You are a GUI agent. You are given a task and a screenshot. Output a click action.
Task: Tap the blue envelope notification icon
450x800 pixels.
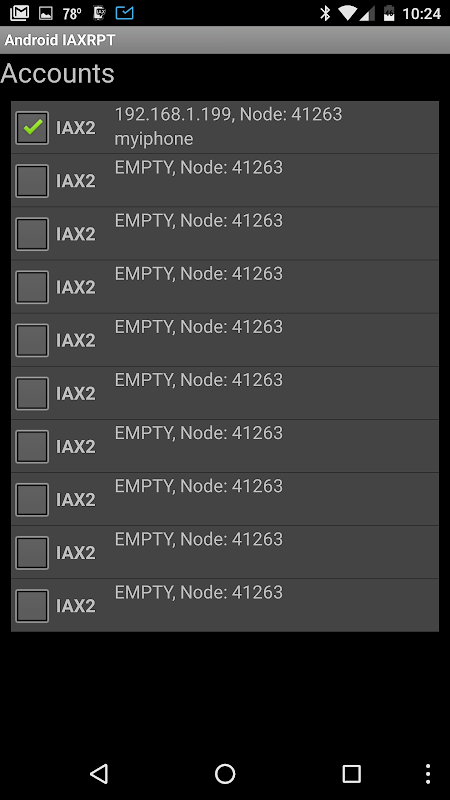124,13
